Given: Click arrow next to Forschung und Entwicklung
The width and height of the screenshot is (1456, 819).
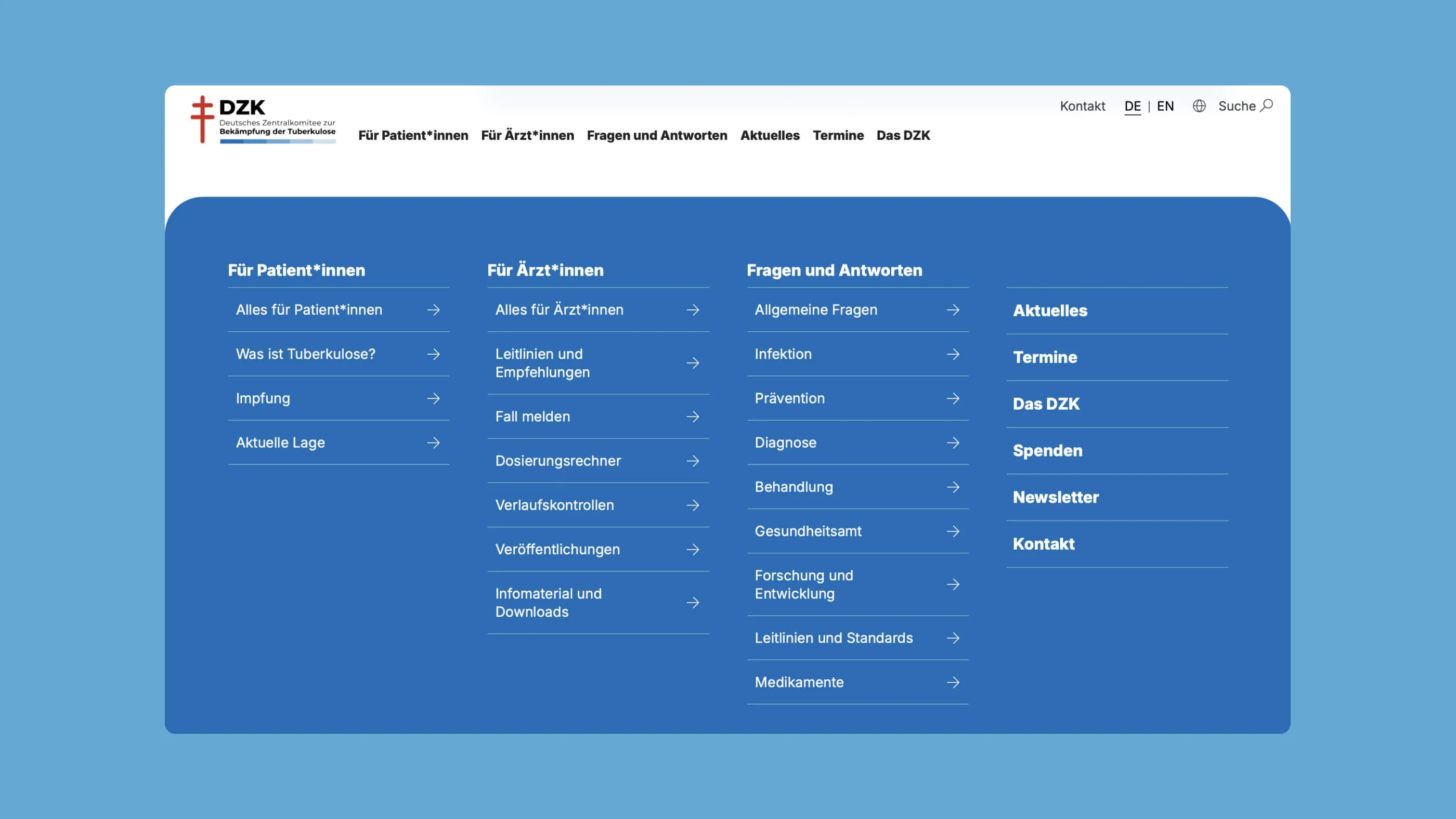Looking at the screenshot, I should pos(953,584).
